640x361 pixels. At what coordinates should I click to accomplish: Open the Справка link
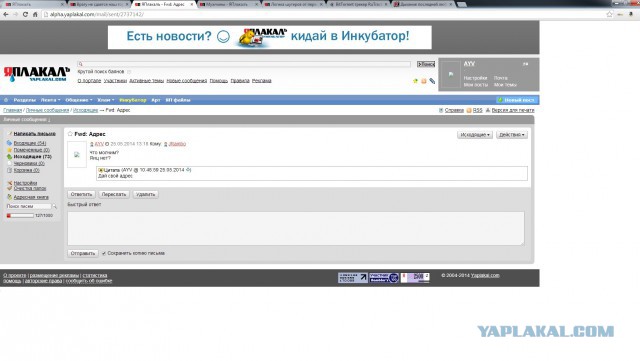pos(454,110)
